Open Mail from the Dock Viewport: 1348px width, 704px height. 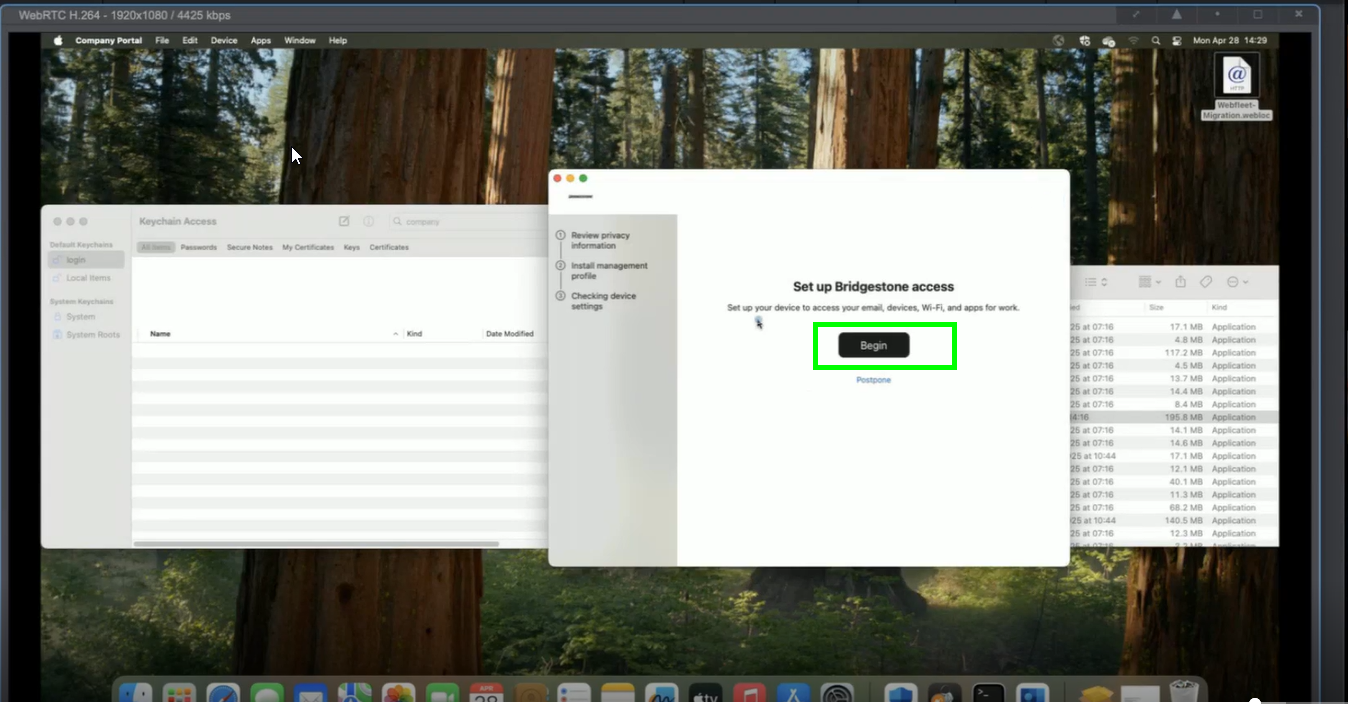point(311,693)
